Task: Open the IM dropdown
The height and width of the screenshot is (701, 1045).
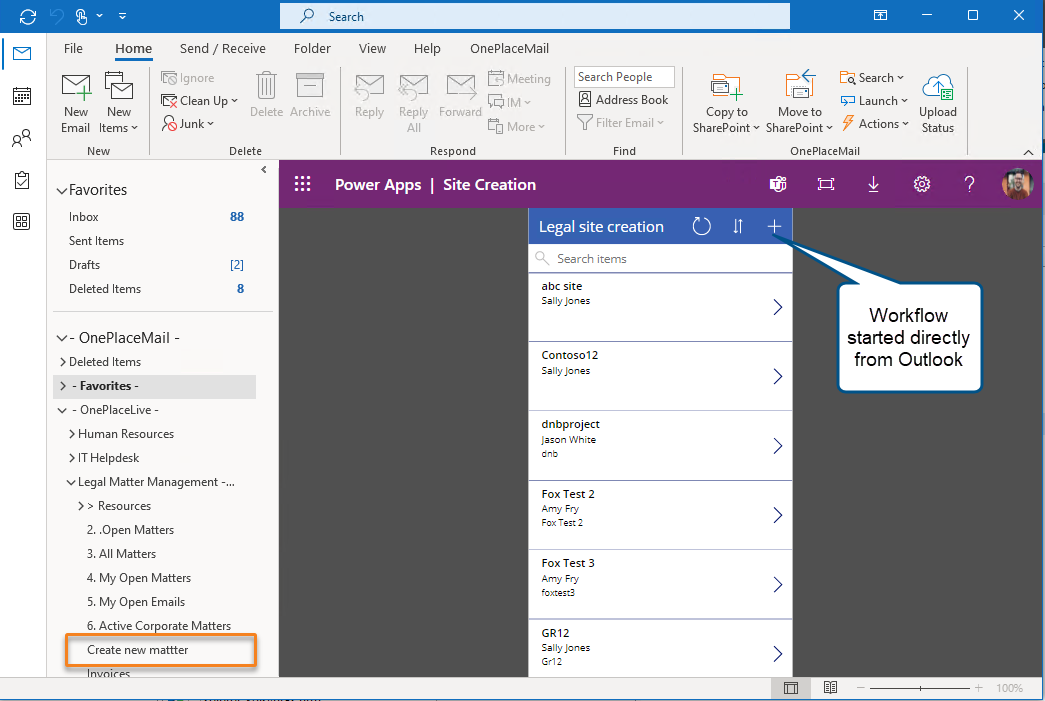Action: [509, 102]
